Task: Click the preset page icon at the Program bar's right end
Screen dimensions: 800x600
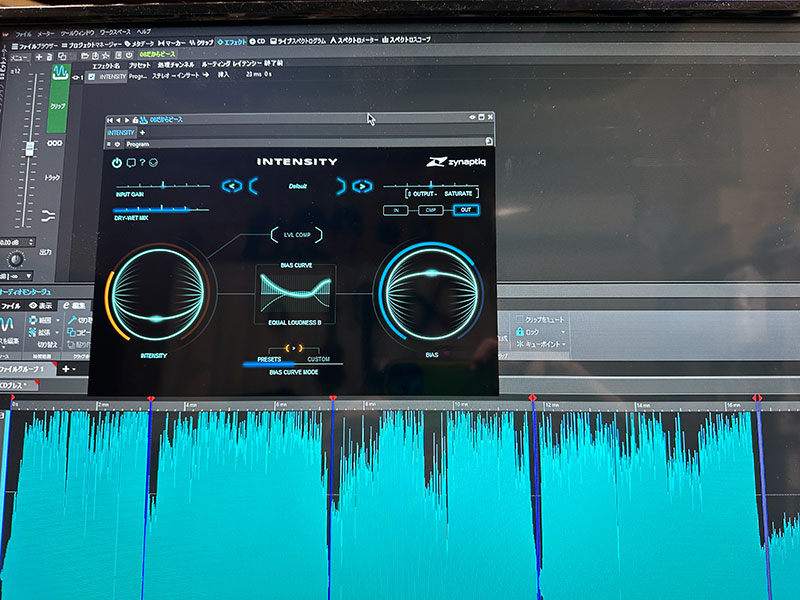Action: (x=488, y=141)
